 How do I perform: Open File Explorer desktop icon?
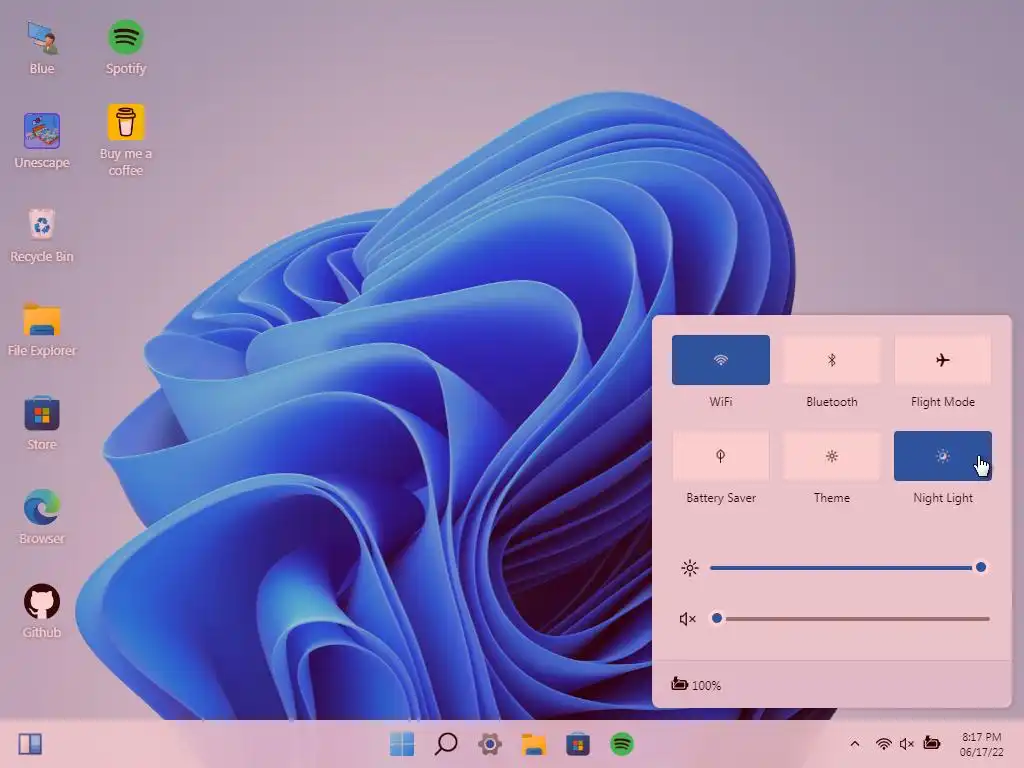tap(42, 329)
